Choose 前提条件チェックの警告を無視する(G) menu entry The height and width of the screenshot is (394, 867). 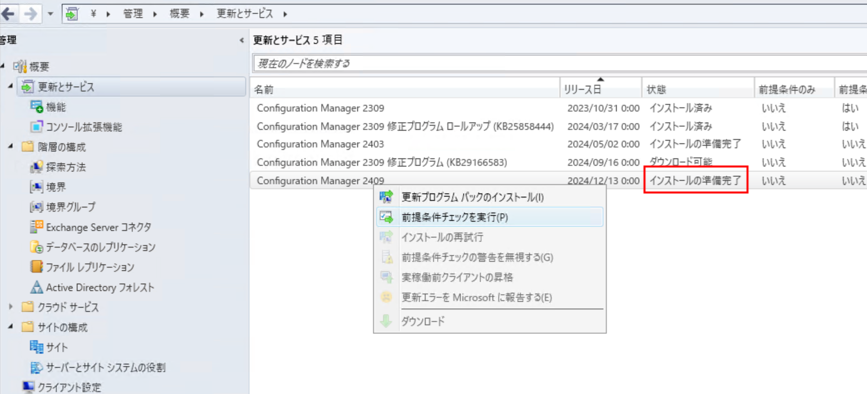pos(490,257)
